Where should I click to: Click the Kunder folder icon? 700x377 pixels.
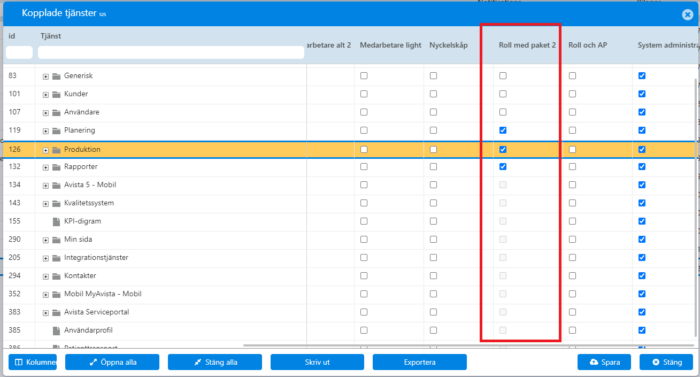click(56, 94)
